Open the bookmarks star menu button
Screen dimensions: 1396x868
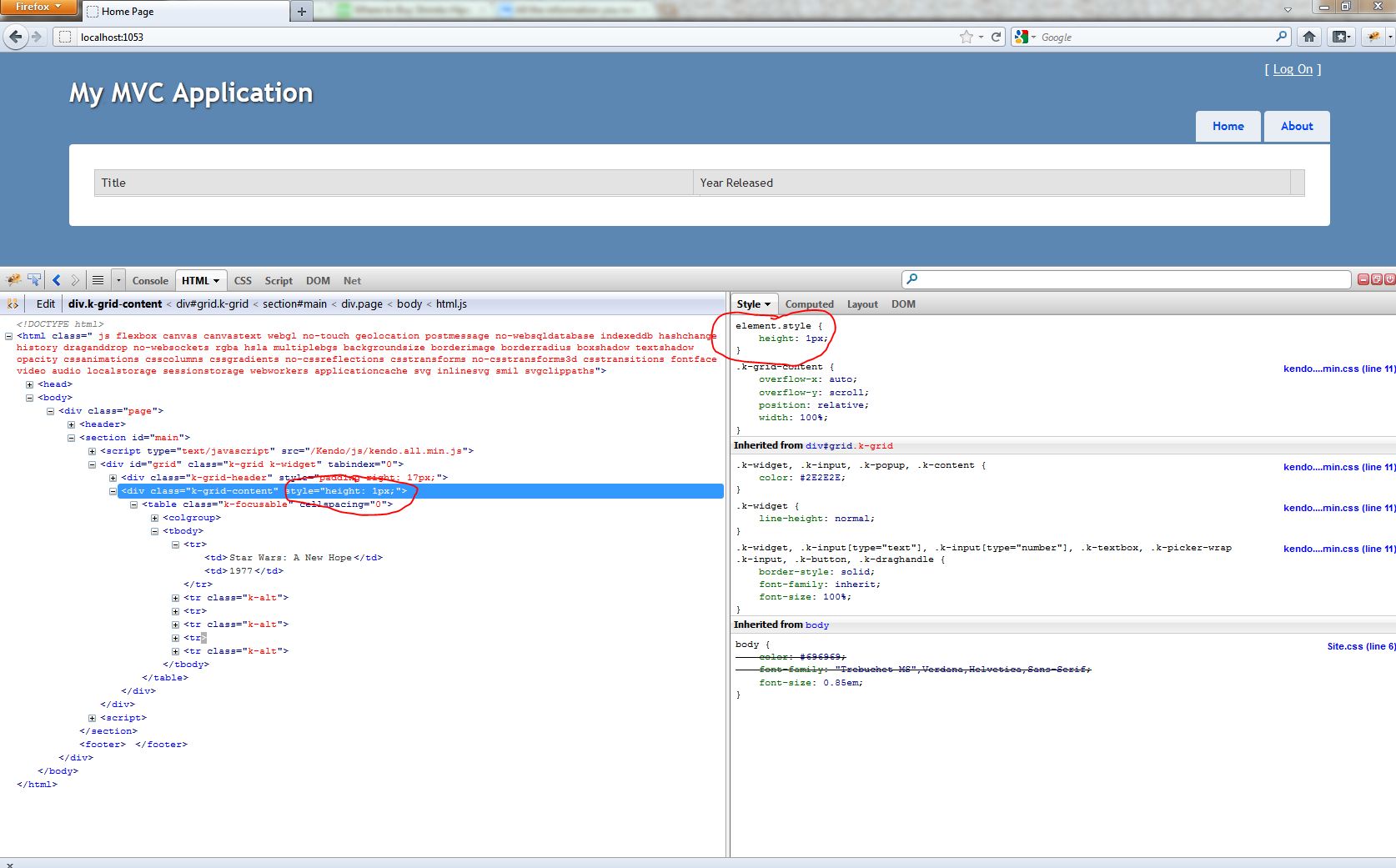(1341, 37)
